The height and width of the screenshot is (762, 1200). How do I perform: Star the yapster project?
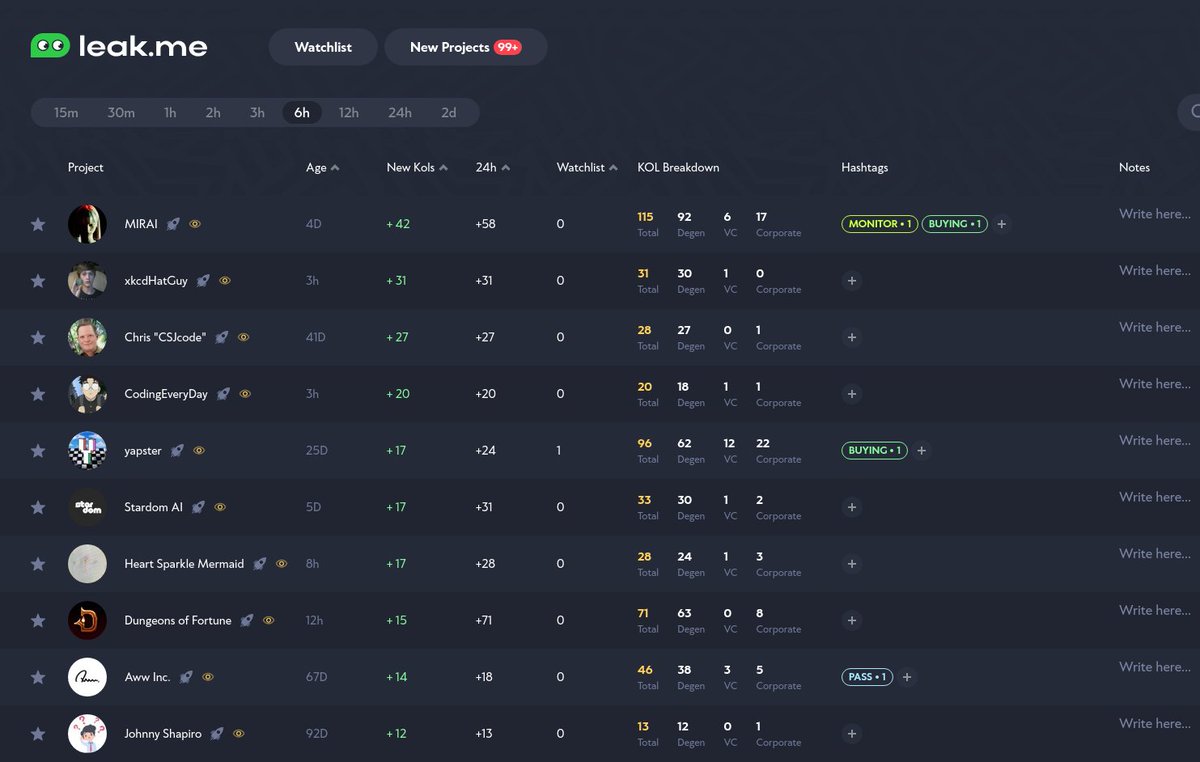click(38, 451)
